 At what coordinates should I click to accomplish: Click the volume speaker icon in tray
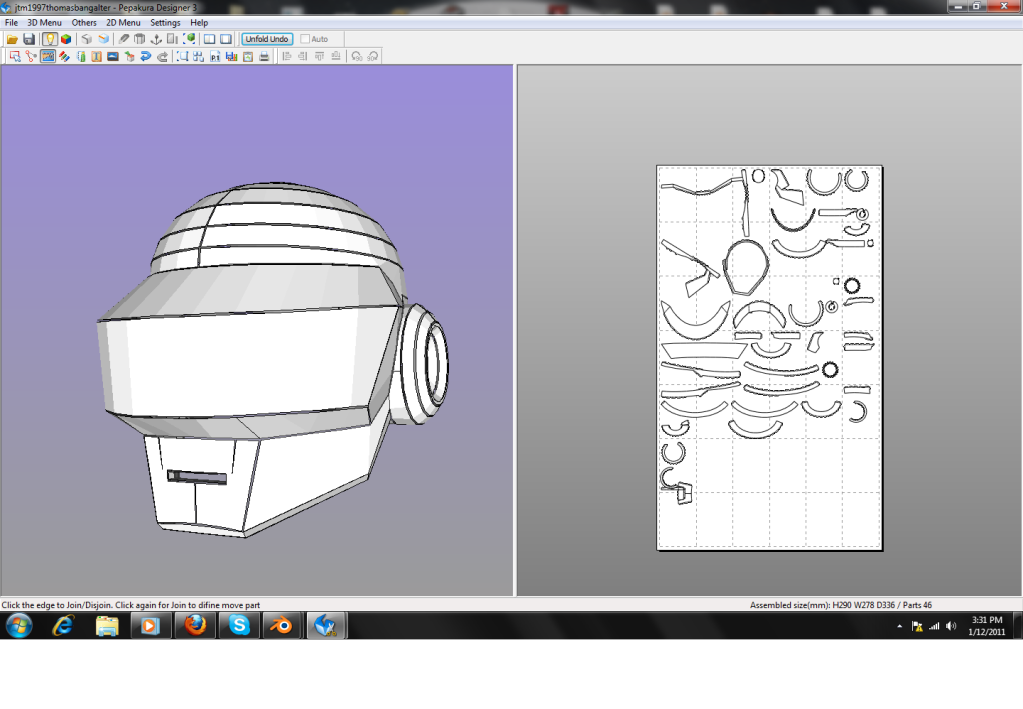point(950,626)
